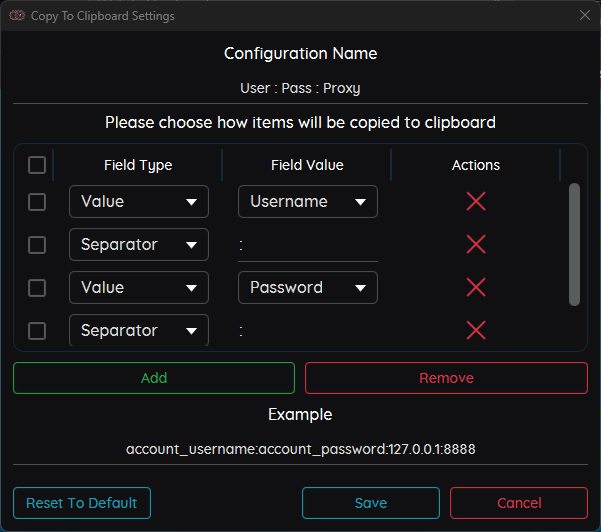Click the first separator text input field

(x=307, y=245)
